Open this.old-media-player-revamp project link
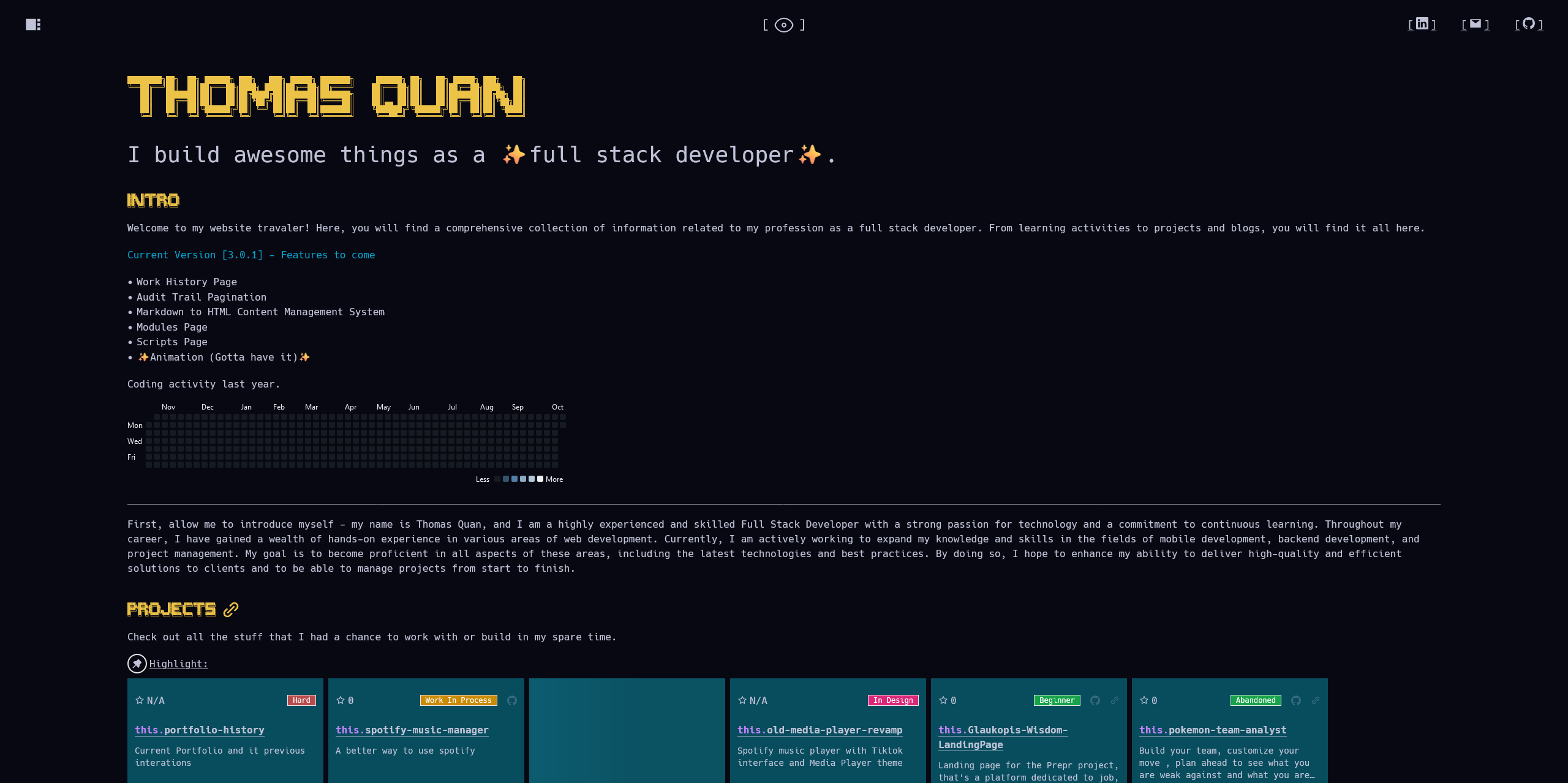The image size is (1568, 783). (x=820, y=730)
